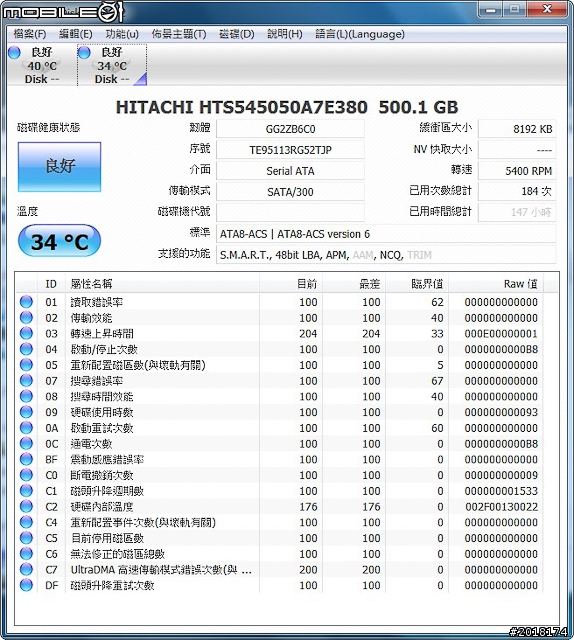Screen dimensions: 574x640
Task: Click the 184 次 power-on count field
Action: 517,191
